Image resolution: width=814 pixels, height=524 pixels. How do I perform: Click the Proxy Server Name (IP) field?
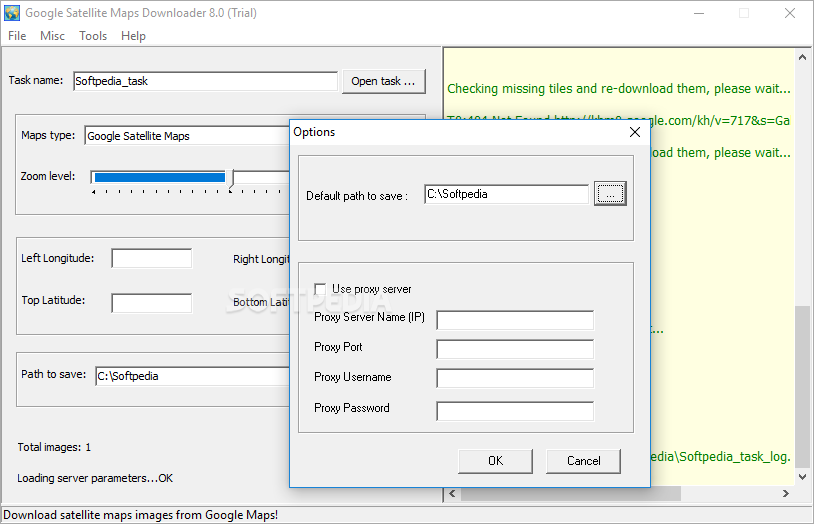click(515, 320)
